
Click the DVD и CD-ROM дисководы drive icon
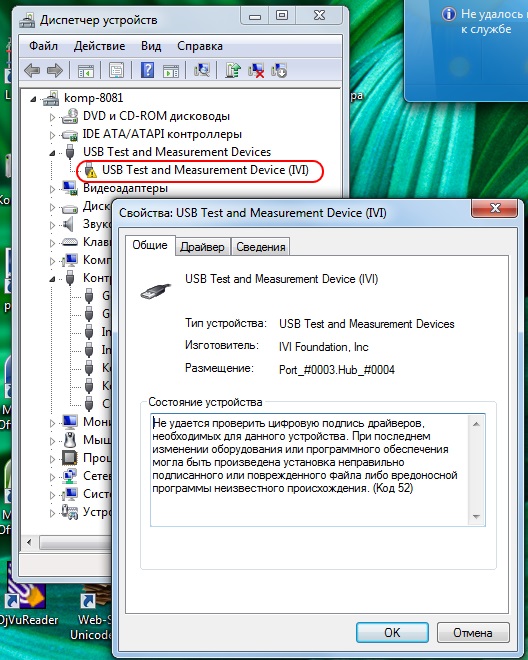coord(70,116)
